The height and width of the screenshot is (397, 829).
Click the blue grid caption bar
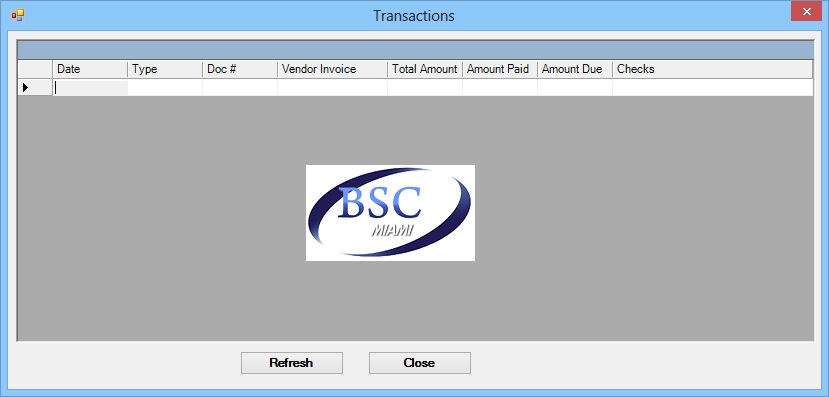tap(416, 50)
